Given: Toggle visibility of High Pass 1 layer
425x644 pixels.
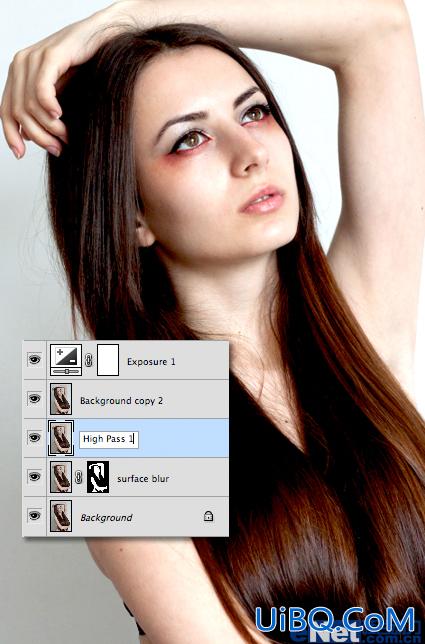Looking at the screenshot, I should tap(34, 437).
